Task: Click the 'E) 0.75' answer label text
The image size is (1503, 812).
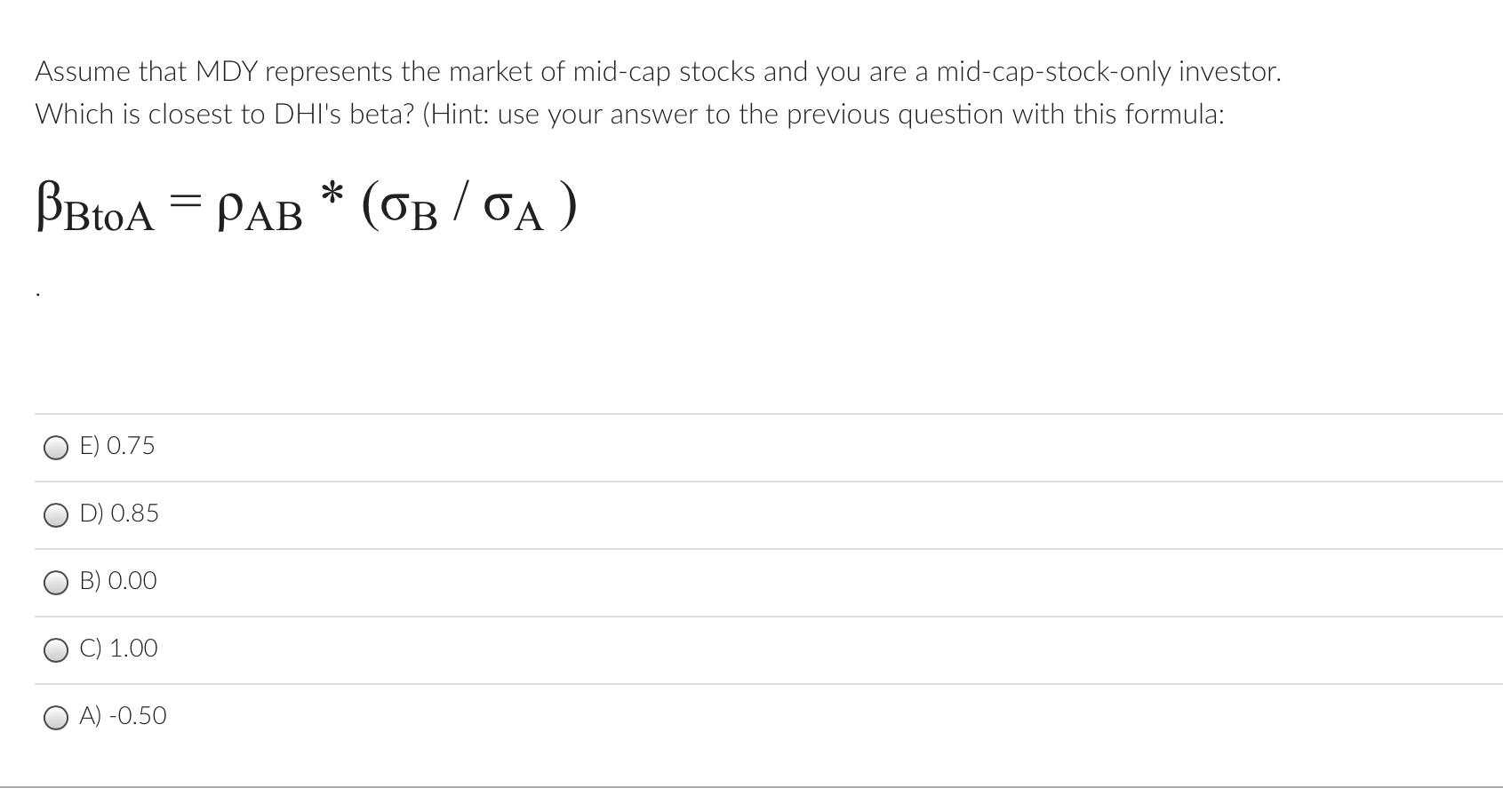Action: pos(117,446)
